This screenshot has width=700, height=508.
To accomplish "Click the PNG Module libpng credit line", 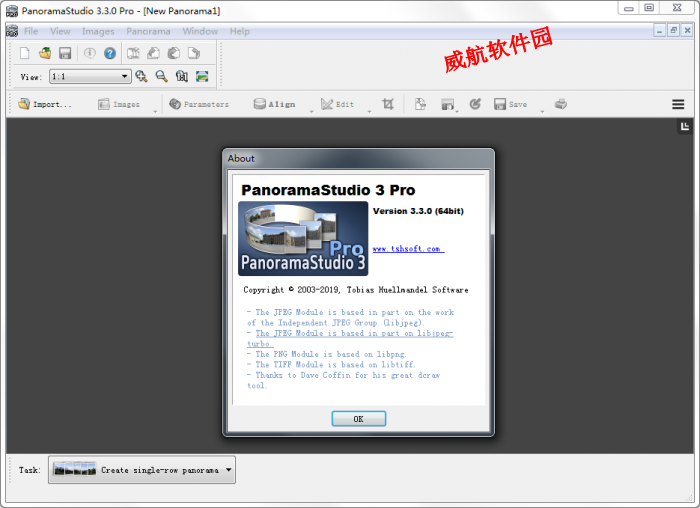I will click(x=327, y=354).
